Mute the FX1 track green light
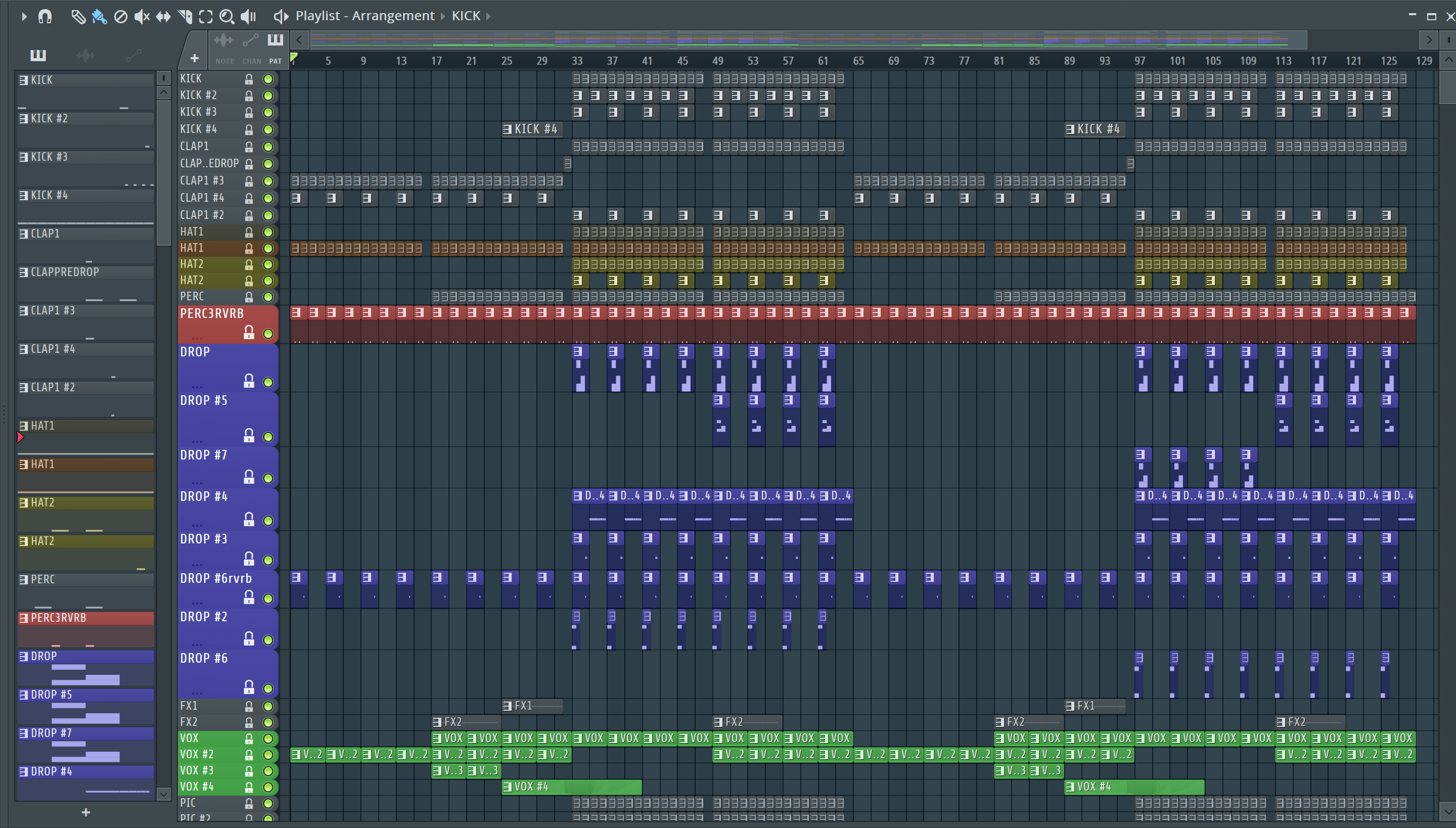1456x828 pixels. (x=268, y=706)
